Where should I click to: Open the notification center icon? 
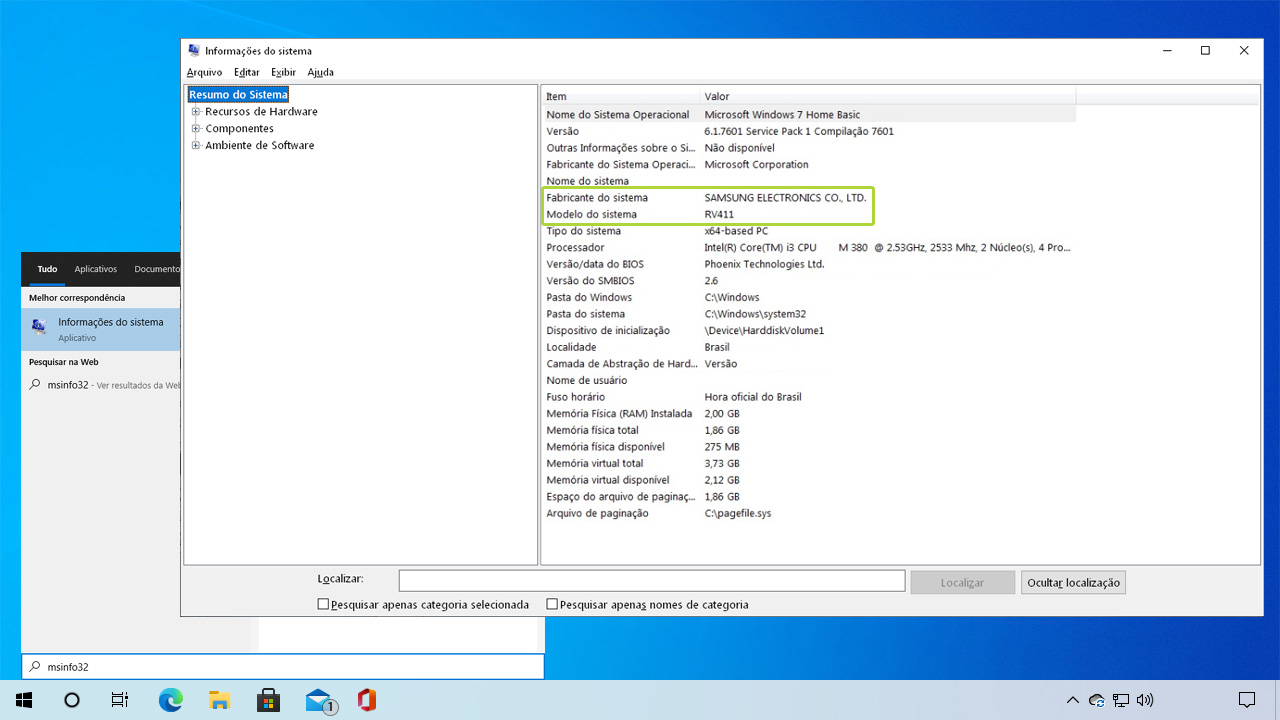(1247, 700)
